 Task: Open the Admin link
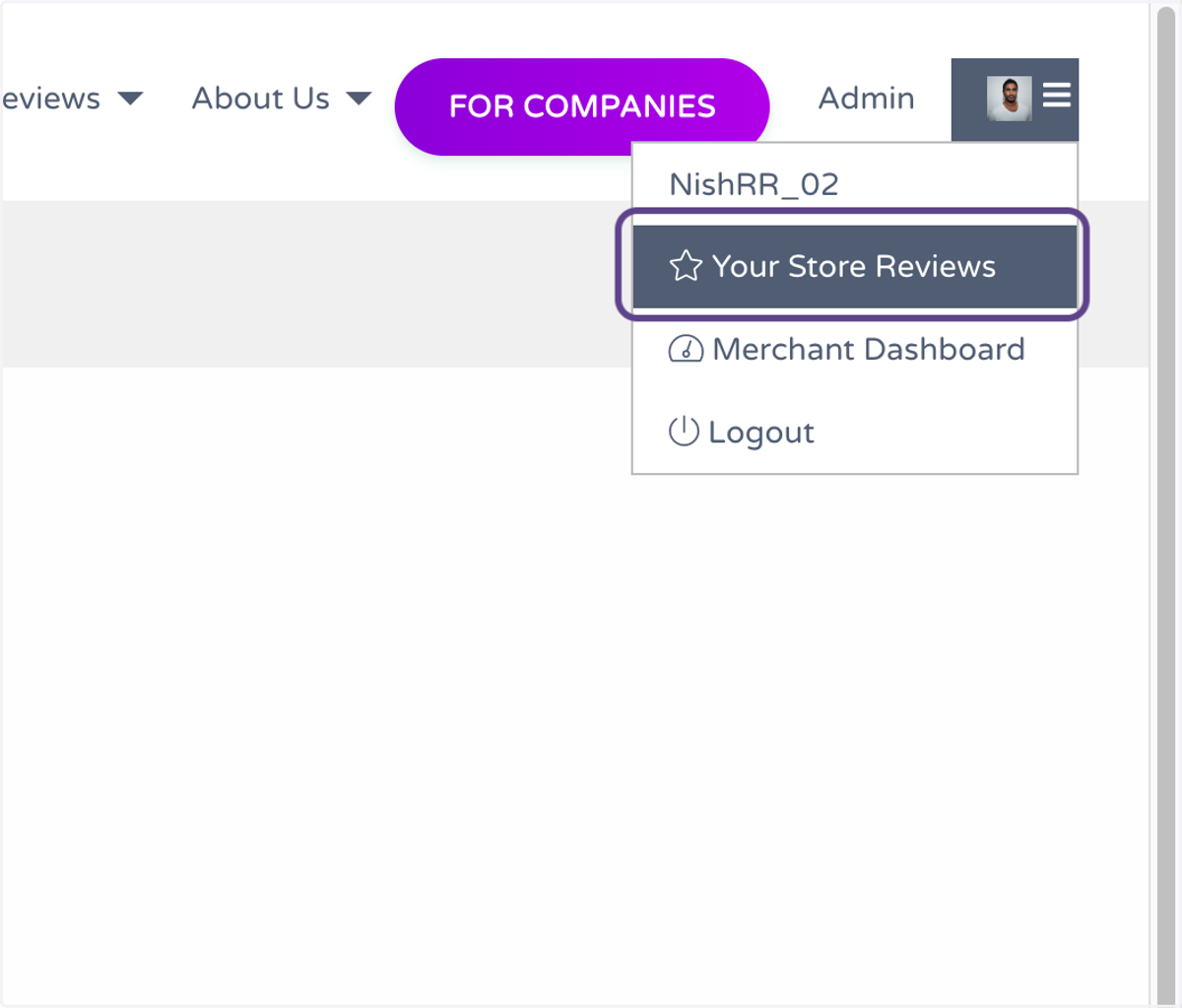(867, 99)
